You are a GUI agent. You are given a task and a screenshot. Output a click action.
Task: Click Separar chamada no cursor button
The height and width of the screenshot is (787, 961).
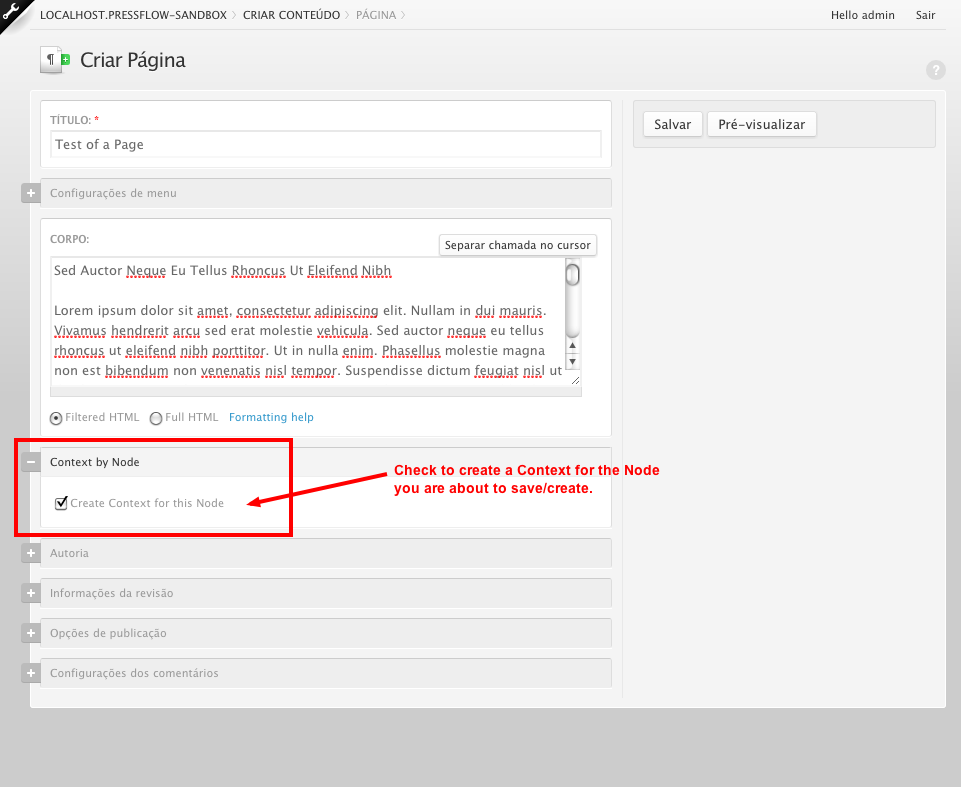(518, 245)
